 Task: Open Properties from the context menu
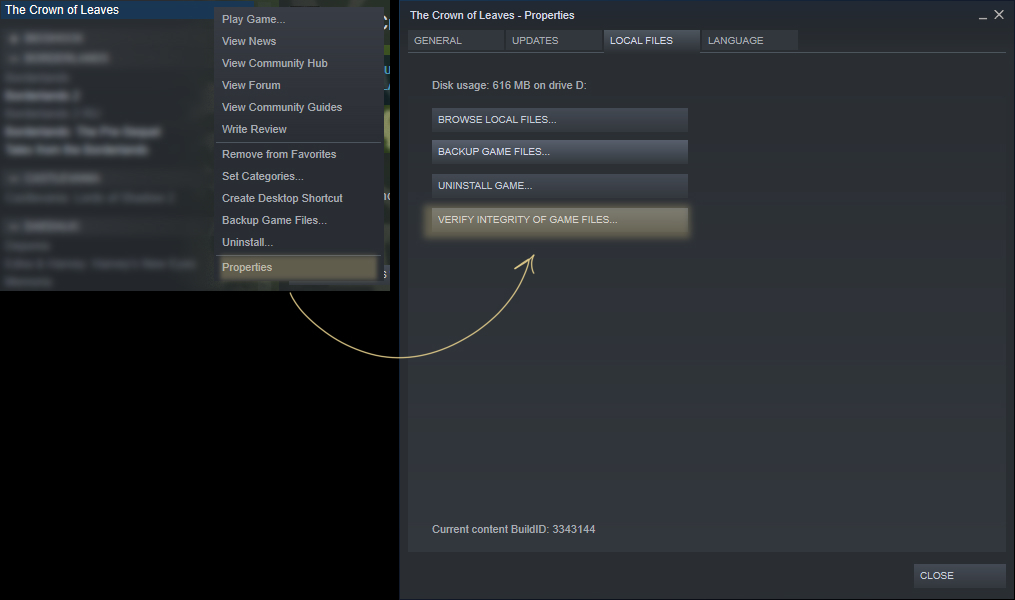(298, 267)
